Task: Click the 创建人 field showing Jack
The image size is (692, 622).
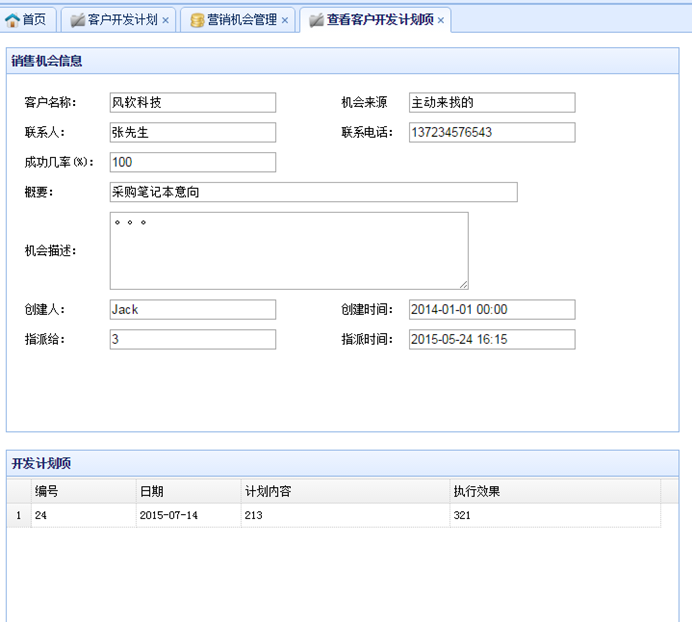Action: pyautogui.click(x=193, y=309)
